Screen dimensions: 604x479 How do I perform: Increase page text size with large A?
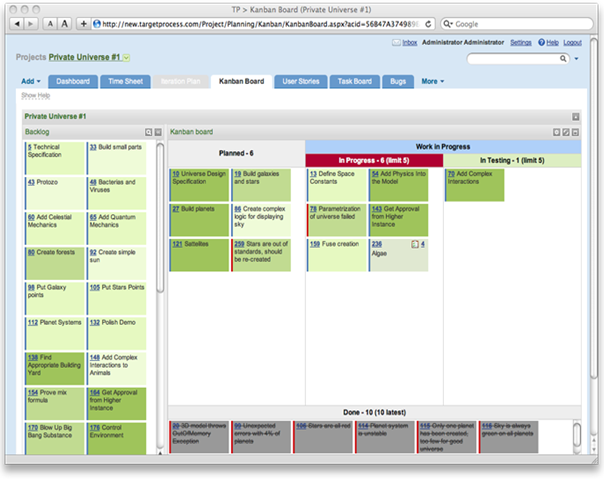[x=65, y=24]
